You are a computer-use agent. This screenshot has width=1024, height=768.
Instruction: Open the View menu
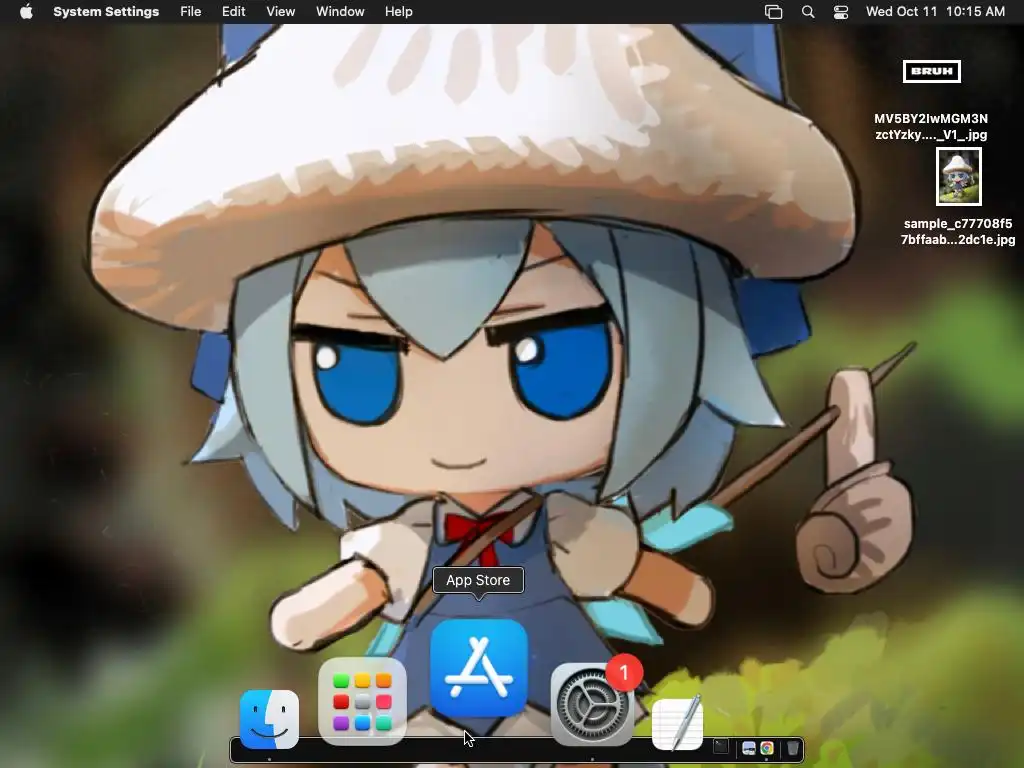click(x=280, y=12)
